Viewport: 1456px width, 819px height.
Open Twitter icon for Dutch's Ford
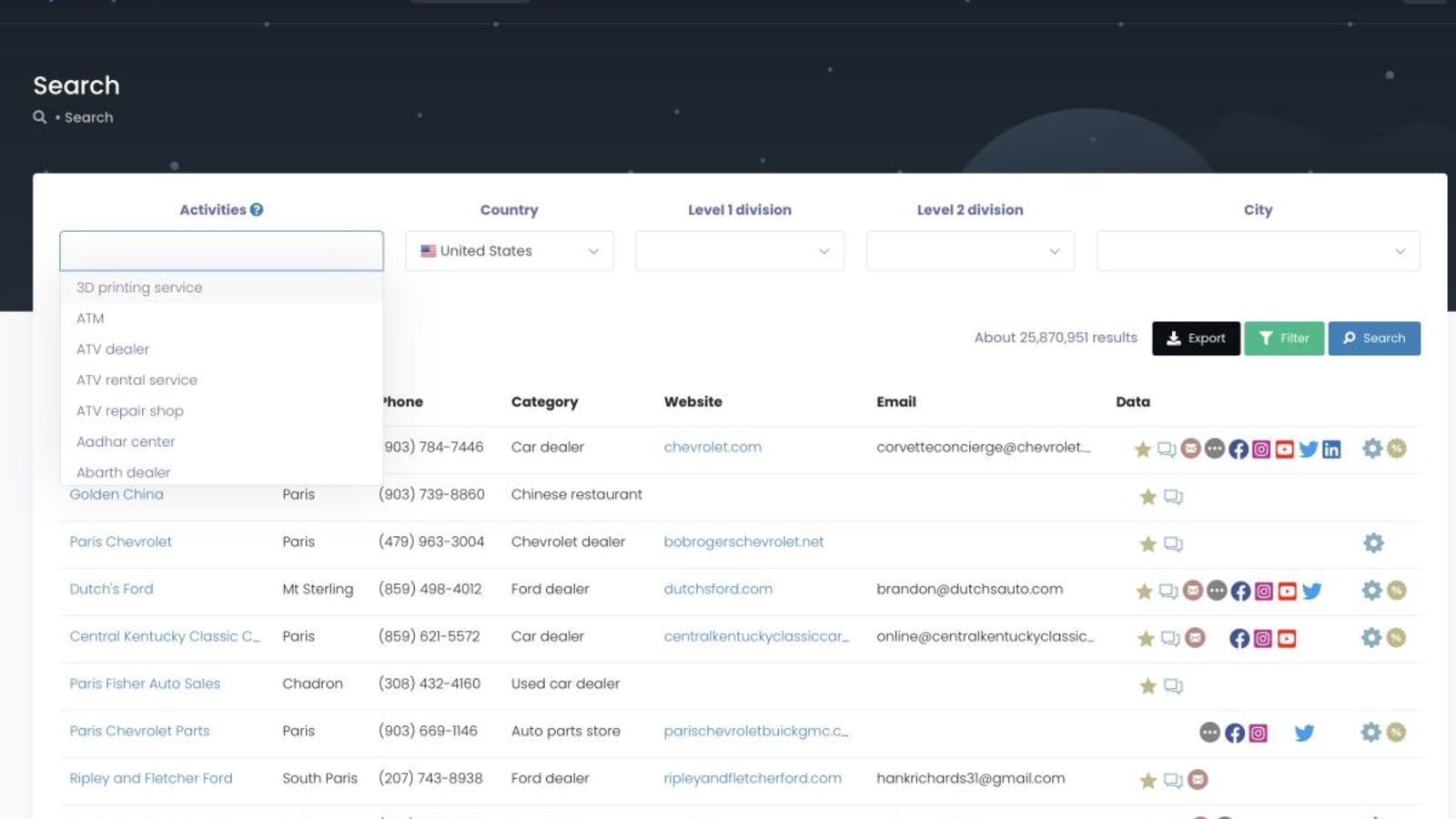pyautogui.click(x=1311, y=591)
